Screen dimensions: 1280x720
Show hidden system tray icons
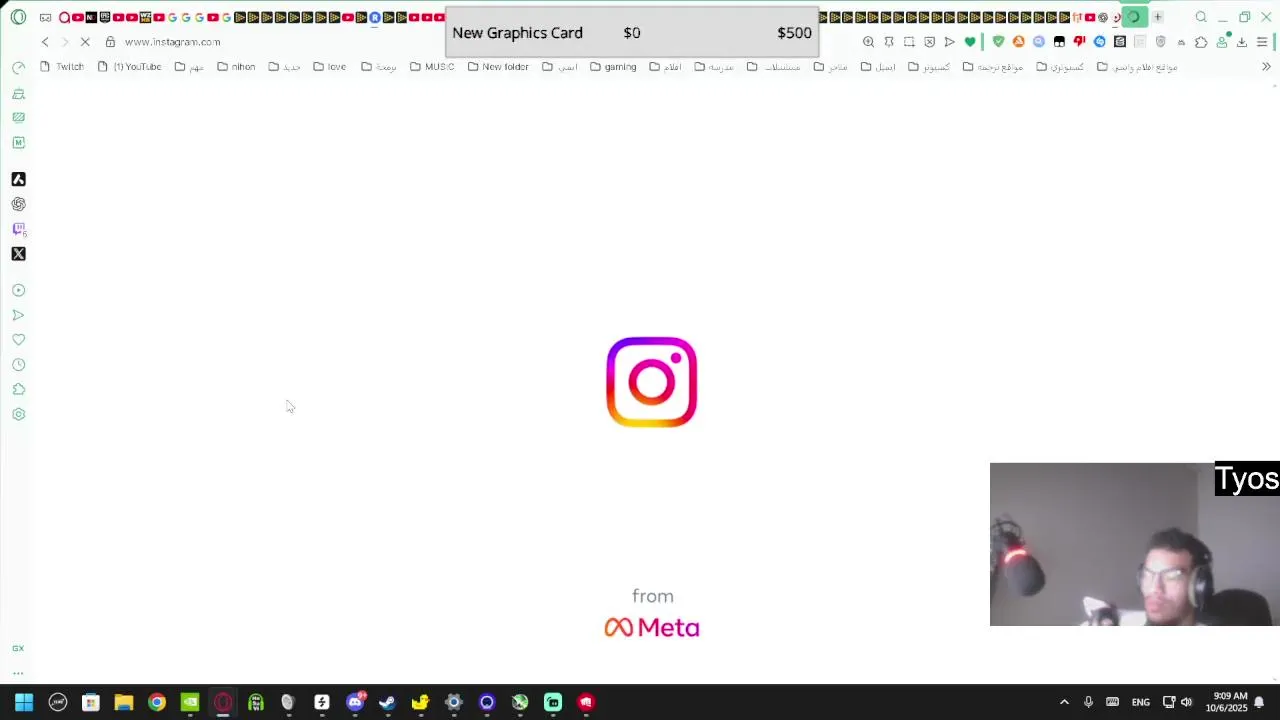[1064, 702]
